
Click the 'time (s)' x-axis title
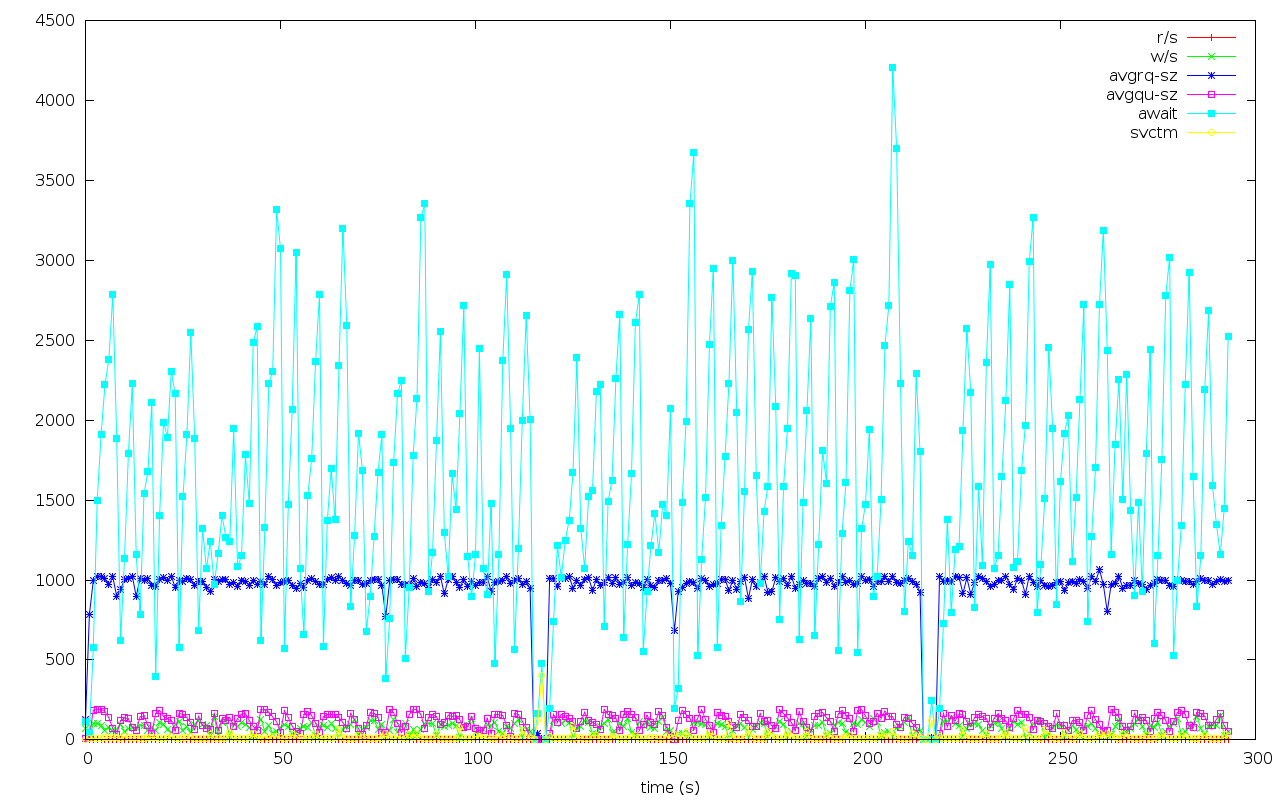[670, 787]
